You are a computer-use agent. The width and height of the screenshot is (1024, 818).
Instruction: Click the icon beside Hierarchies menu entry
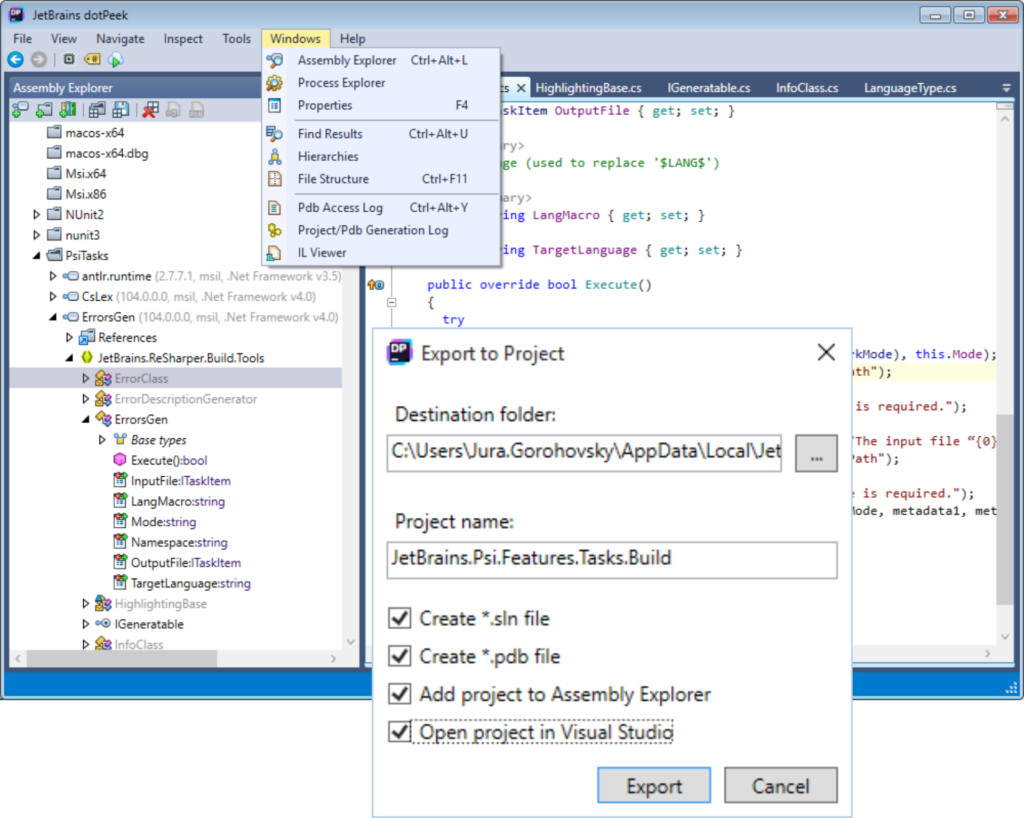pos(274,157)
